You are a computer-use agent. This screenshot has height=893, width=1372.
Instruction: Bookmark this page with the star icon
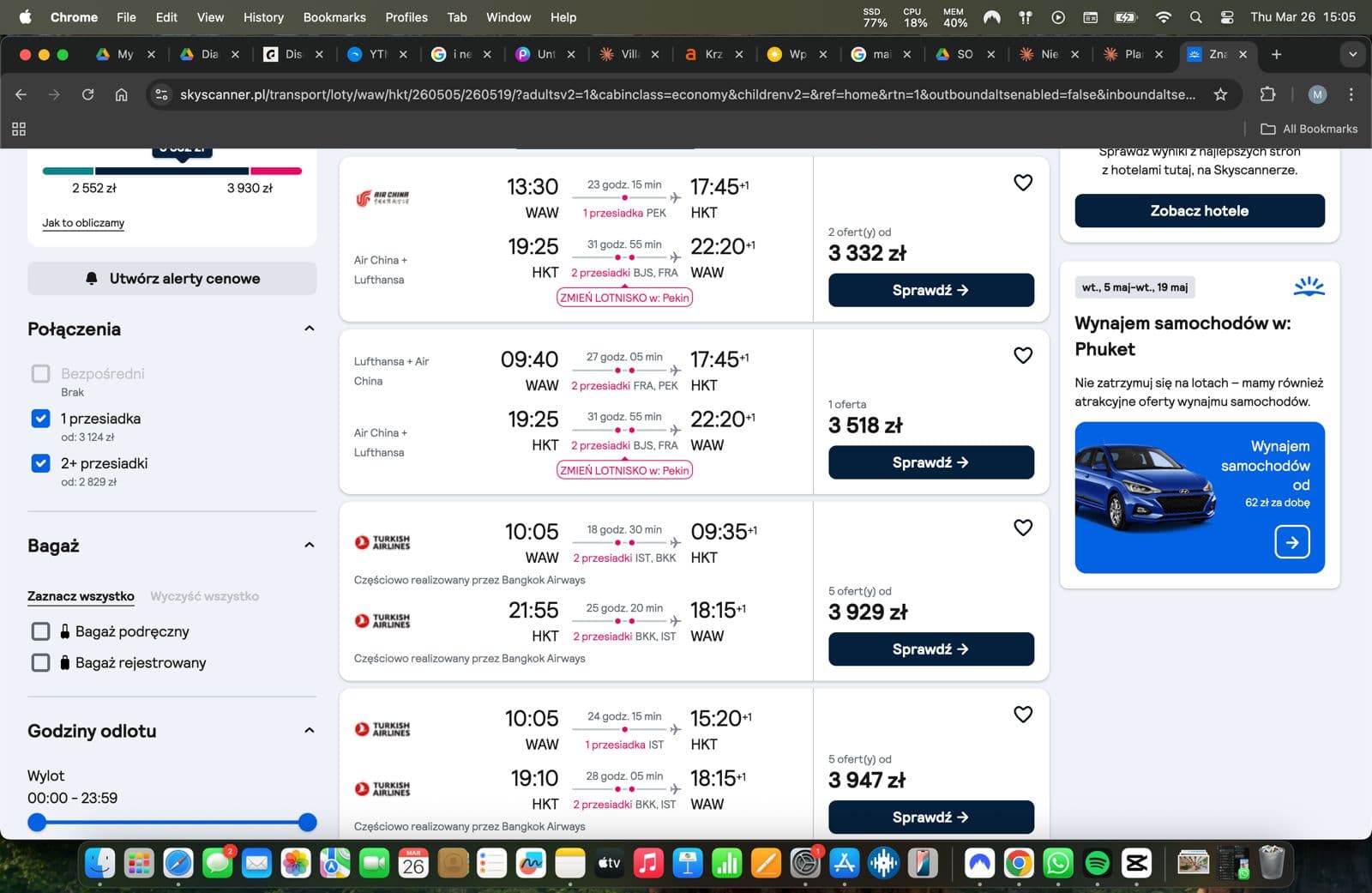tap(1220, 94)
